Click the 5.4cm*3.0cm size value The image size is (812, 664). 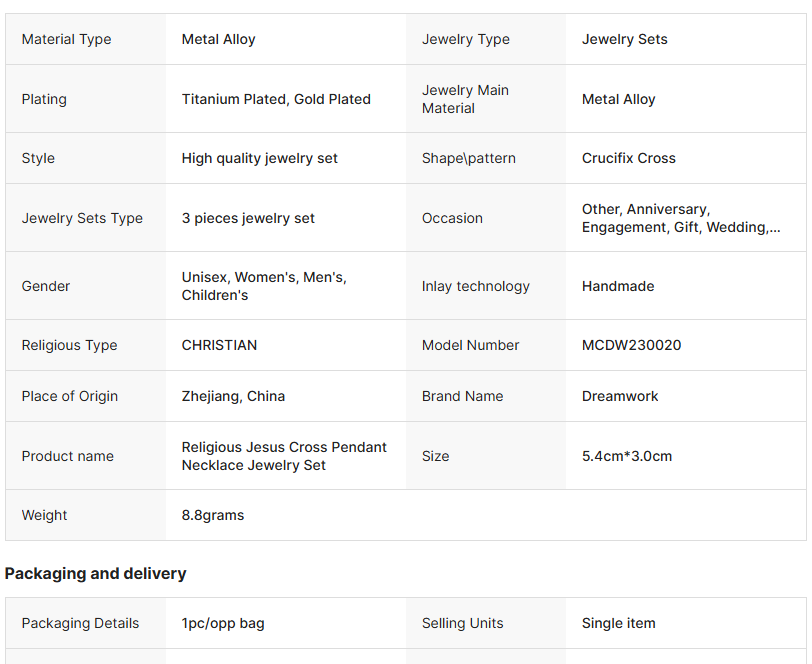627,456
